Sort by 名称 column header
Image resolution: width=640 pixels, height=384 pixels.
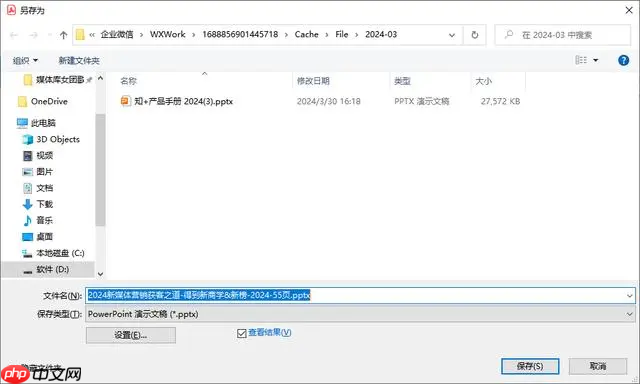coord(128,81)
